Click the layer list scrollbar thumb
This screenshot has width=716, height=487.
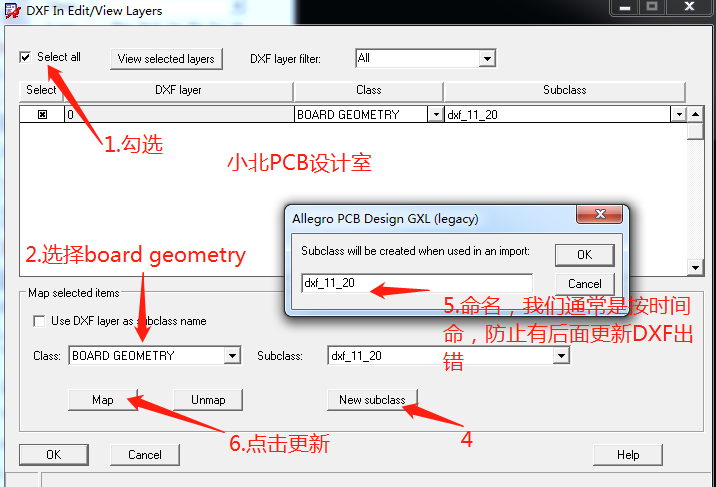(695, 131)
